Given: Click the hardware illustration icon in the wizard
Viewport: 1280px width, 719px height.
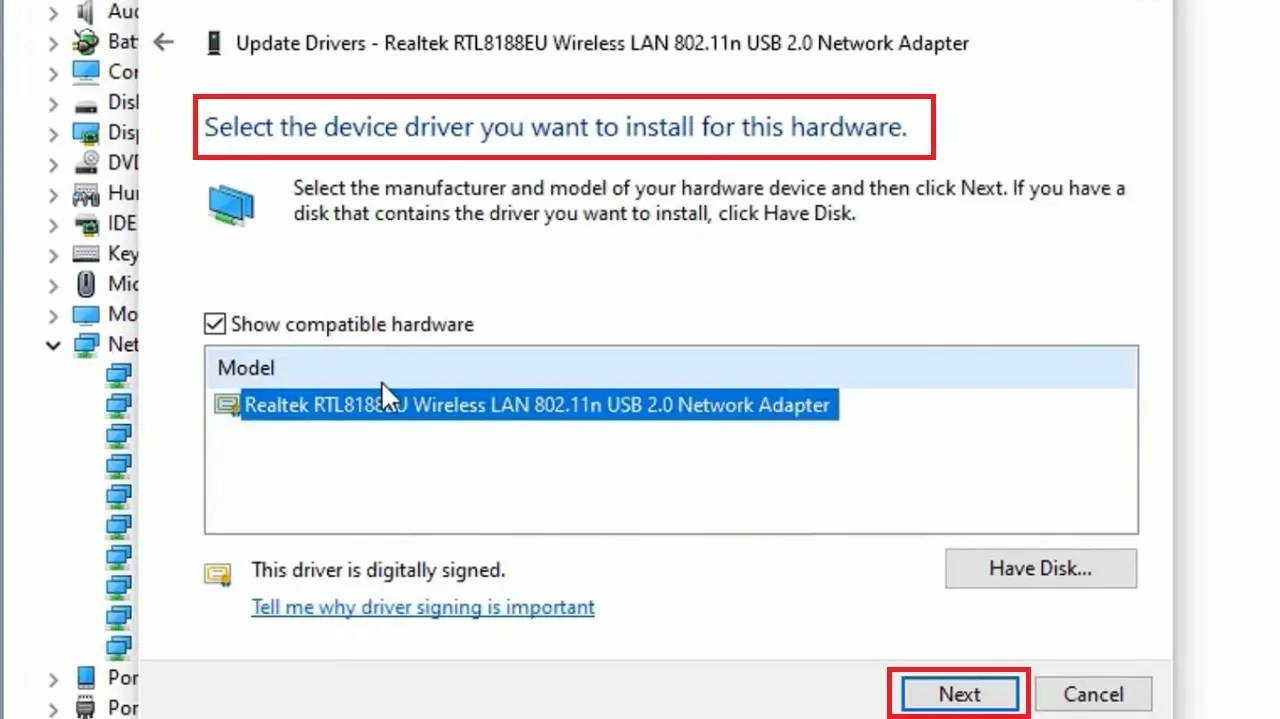Looking at the screenshot, I should 232,203.
